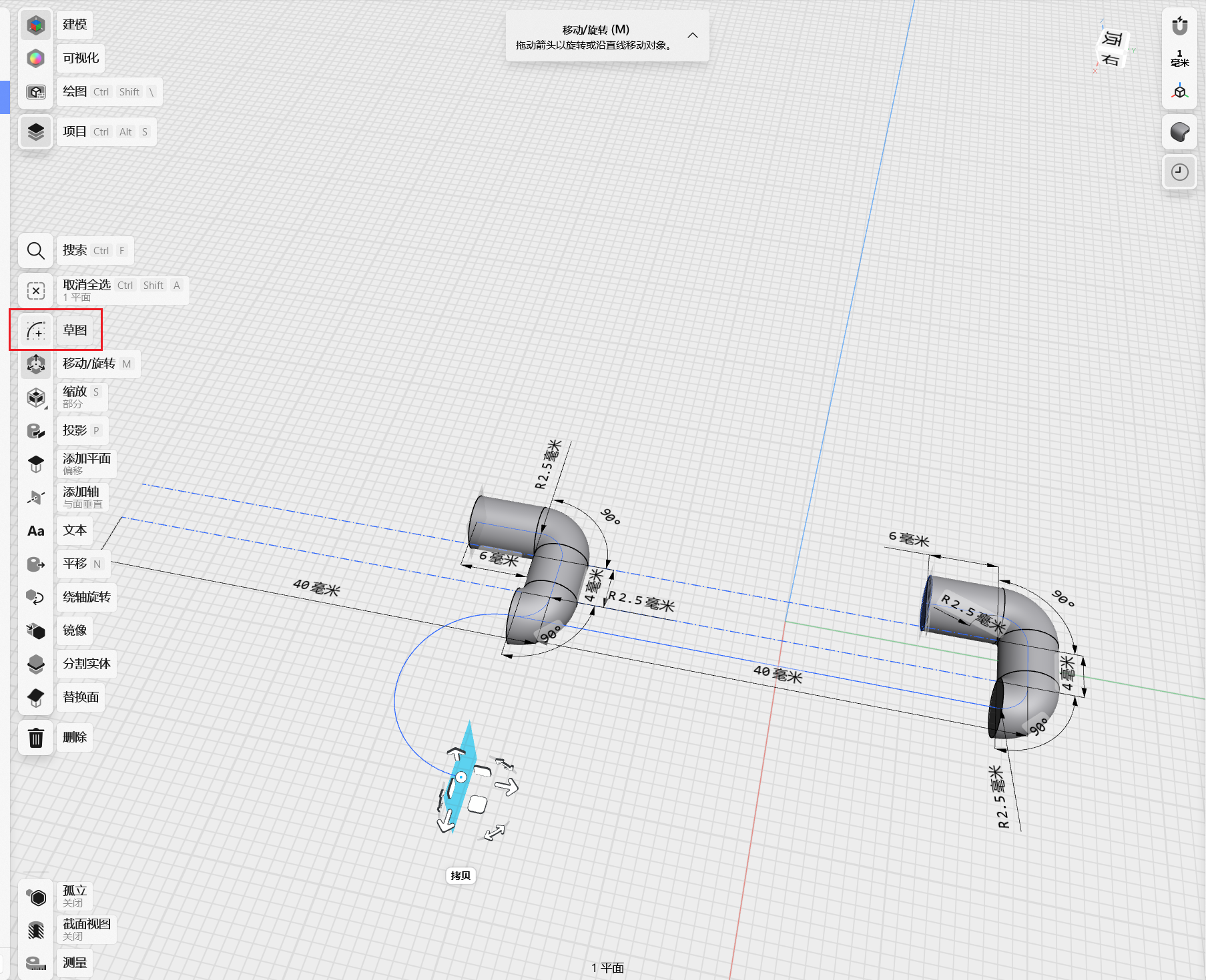This screenshot has height=980, width=1206.
Task: Select the 替换面 replace face icon
Action: click(36, 698)
